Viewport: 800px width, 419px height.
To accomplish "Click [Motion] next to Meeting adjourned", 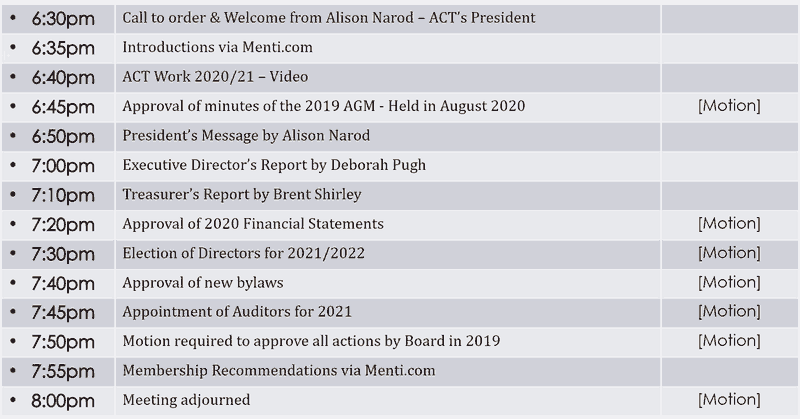I will tap(729, 400).
